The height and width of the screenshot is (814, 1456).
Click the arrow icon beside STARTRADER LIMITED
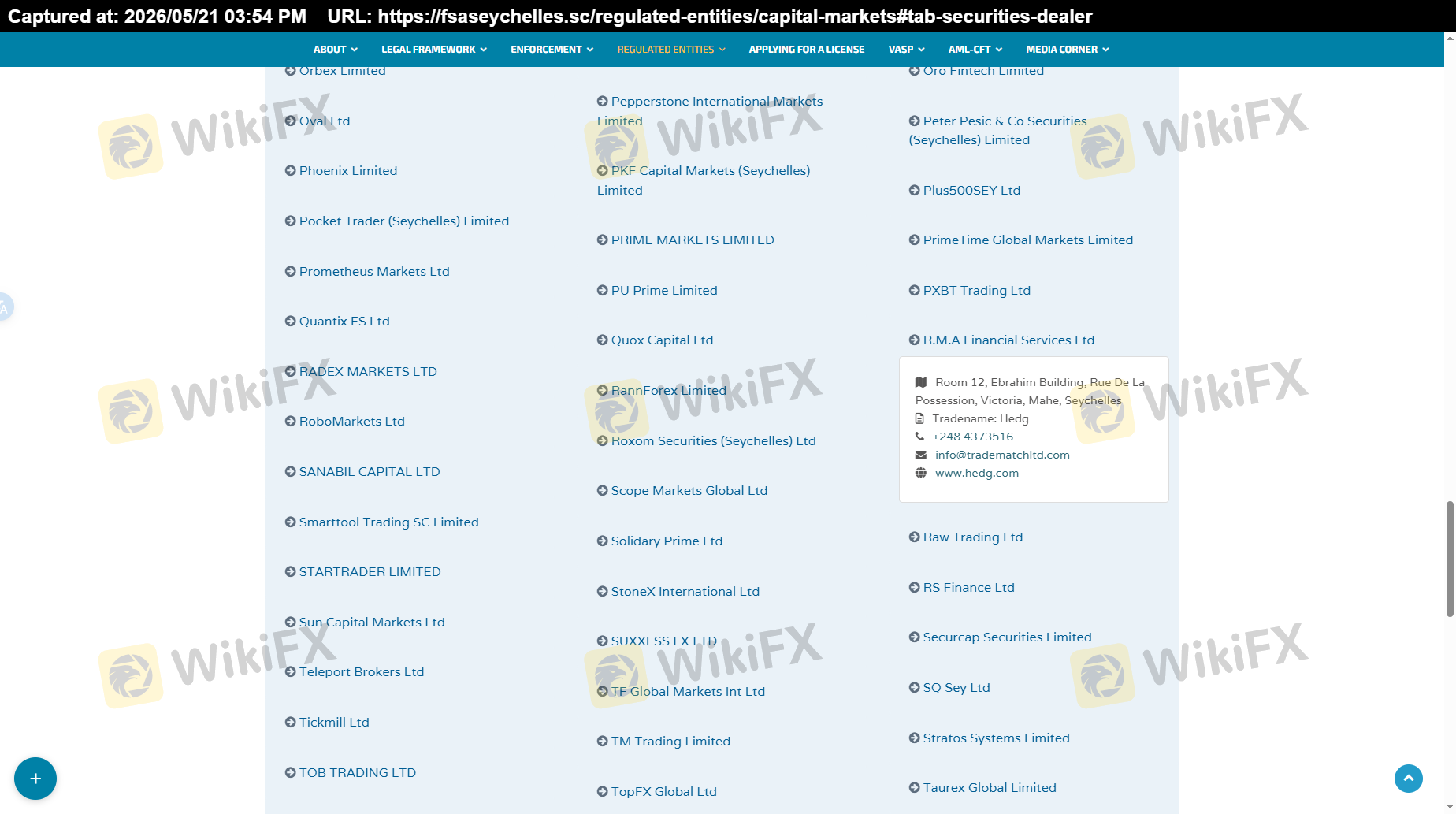point(290,571)
